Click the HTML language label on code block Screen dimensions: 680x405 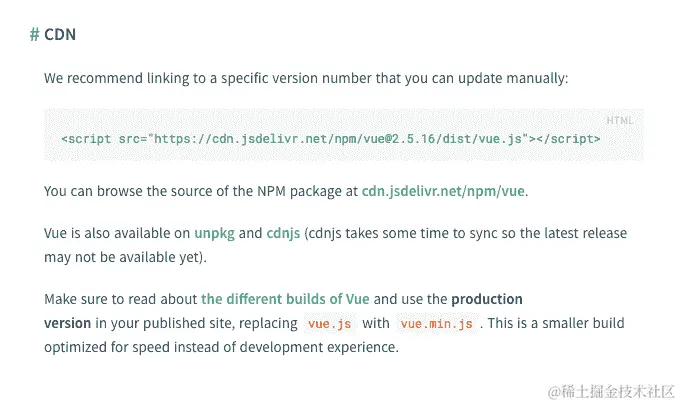(x=620, y=121)
